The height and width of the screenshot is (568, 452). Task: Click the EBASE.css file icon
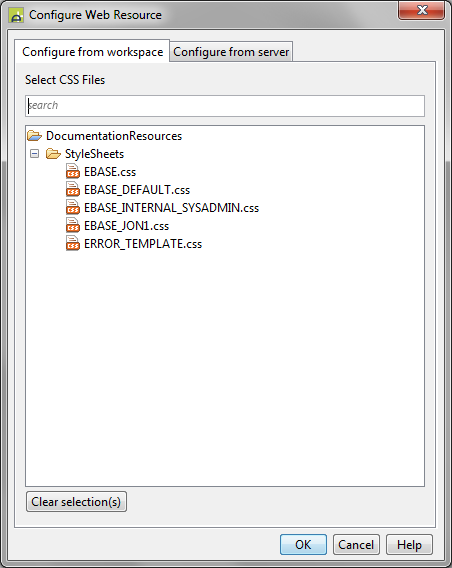click(x=72, y=171)
